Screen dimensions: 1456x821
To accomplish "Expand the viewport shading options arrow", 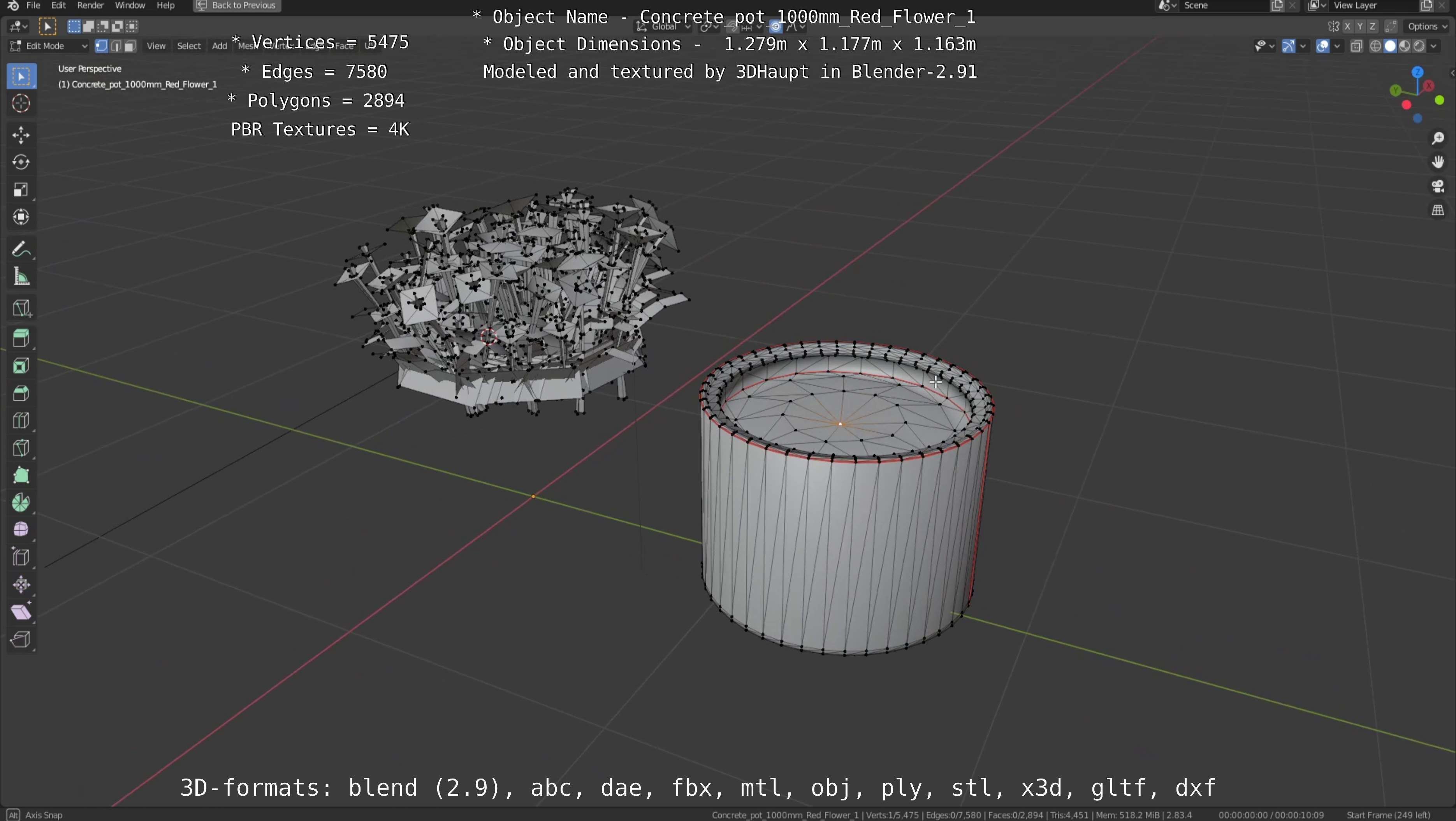I will click(x=1434, y=46).
